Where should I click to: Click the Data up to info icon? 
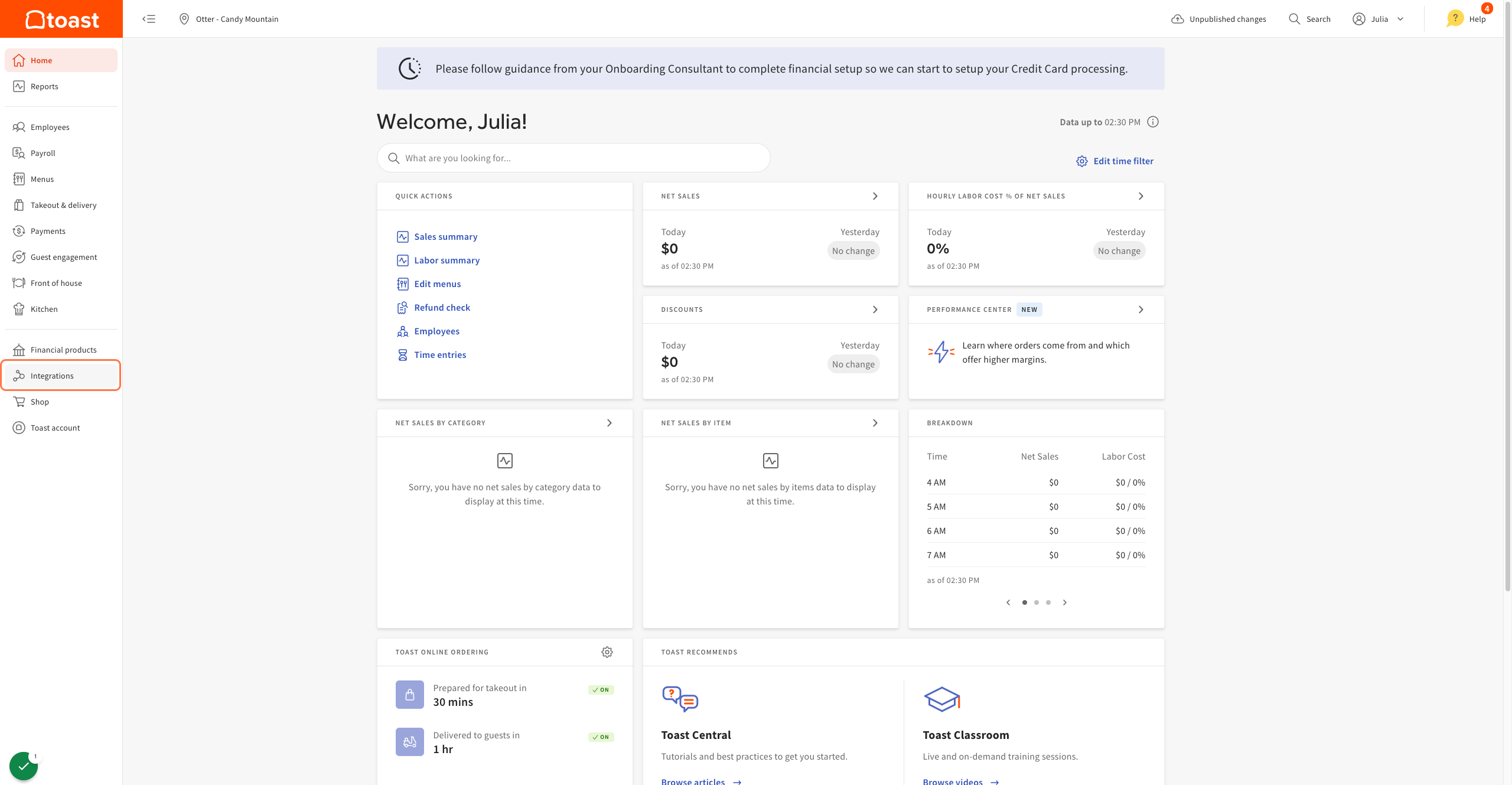[x=1152, y=122]
